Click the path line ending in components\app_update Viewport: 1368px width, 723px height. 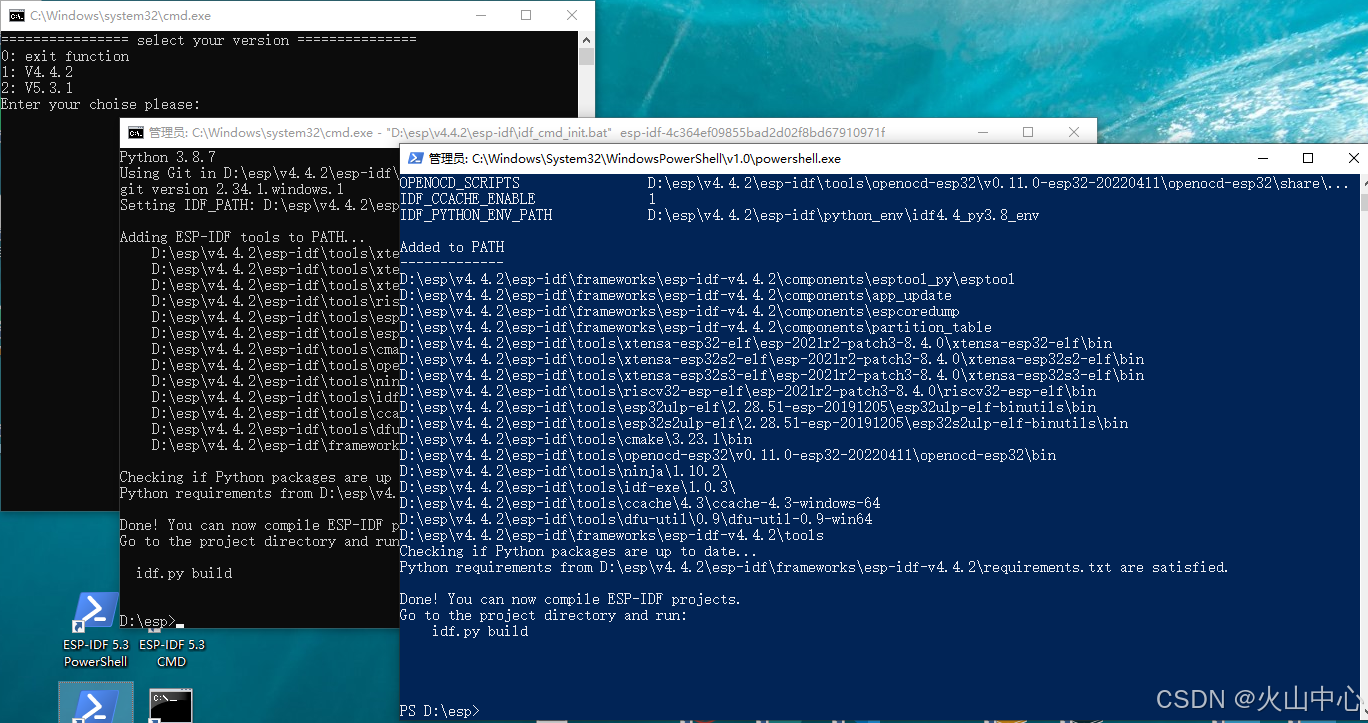pos(675,295)
